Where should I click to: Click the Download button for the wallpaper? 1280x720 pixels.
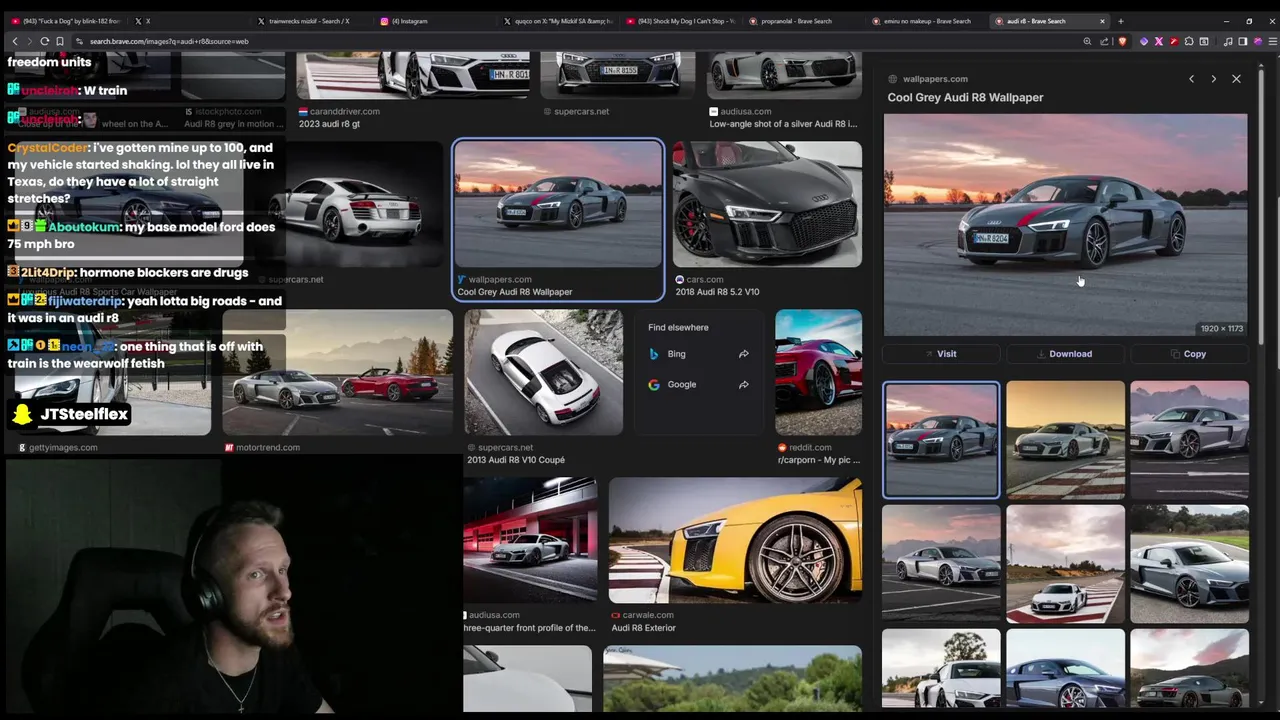[1065, 354]
